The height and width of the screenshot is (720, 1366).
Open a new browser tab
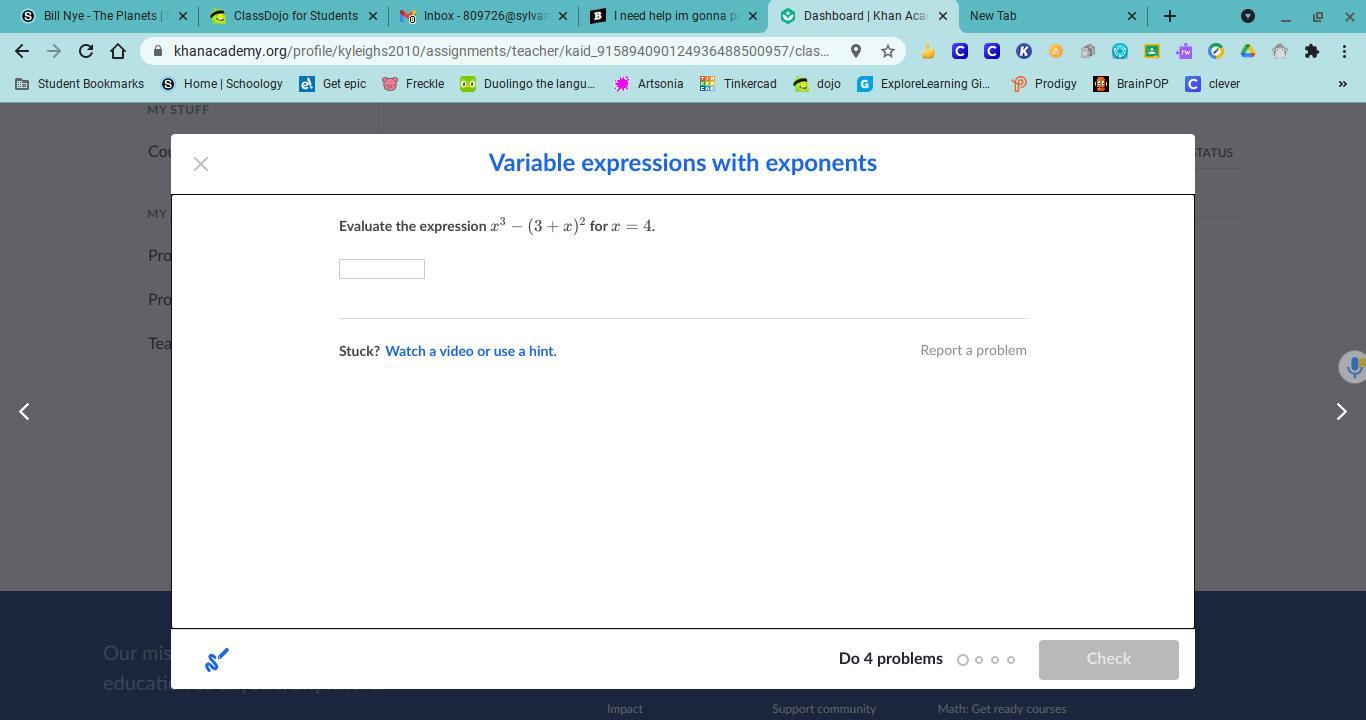tap(1170, 16)
